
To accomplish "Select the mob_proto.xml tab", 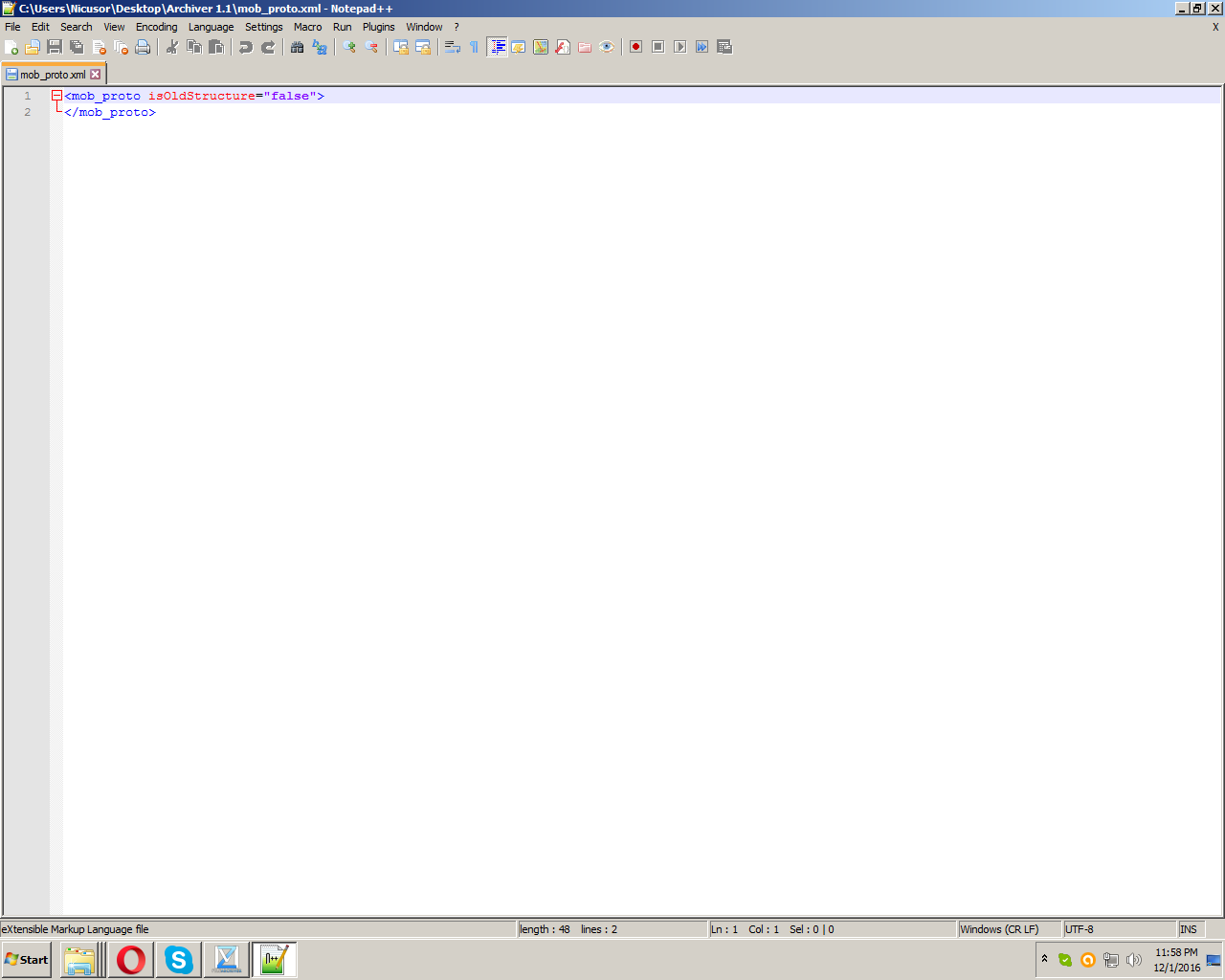I will pyautogui.click(x=54, y=75).
